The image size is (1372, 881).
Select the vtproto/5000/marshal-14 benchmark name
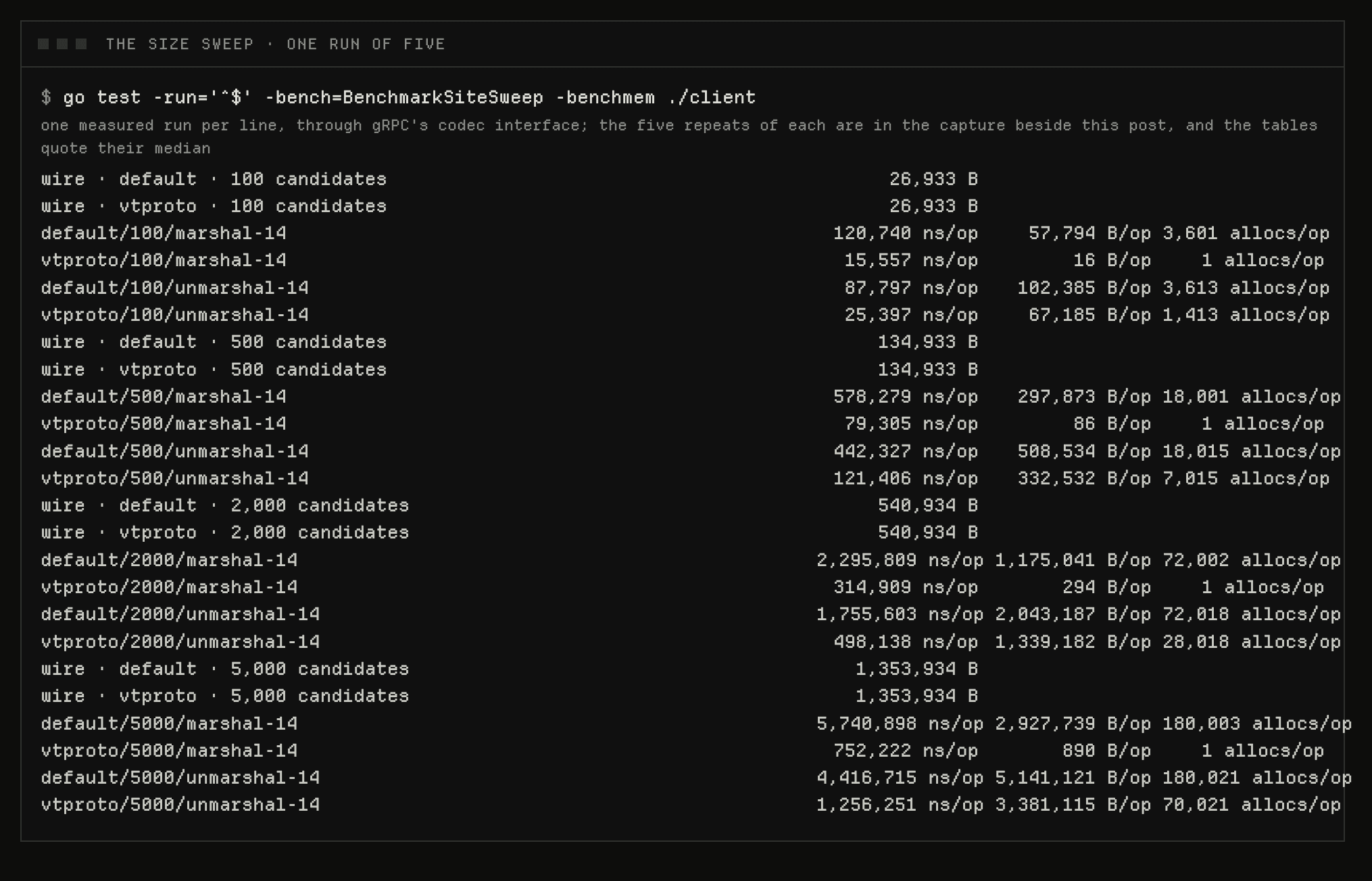(169, 751)
